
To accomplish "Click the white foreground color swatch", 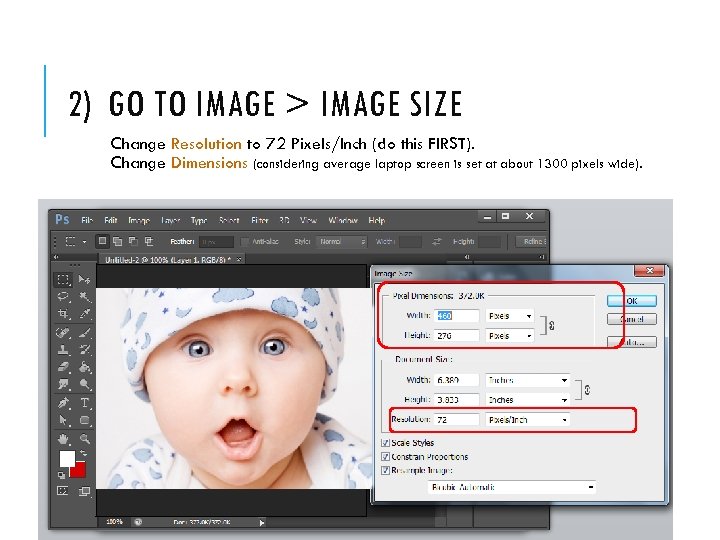I will [67, 458].
